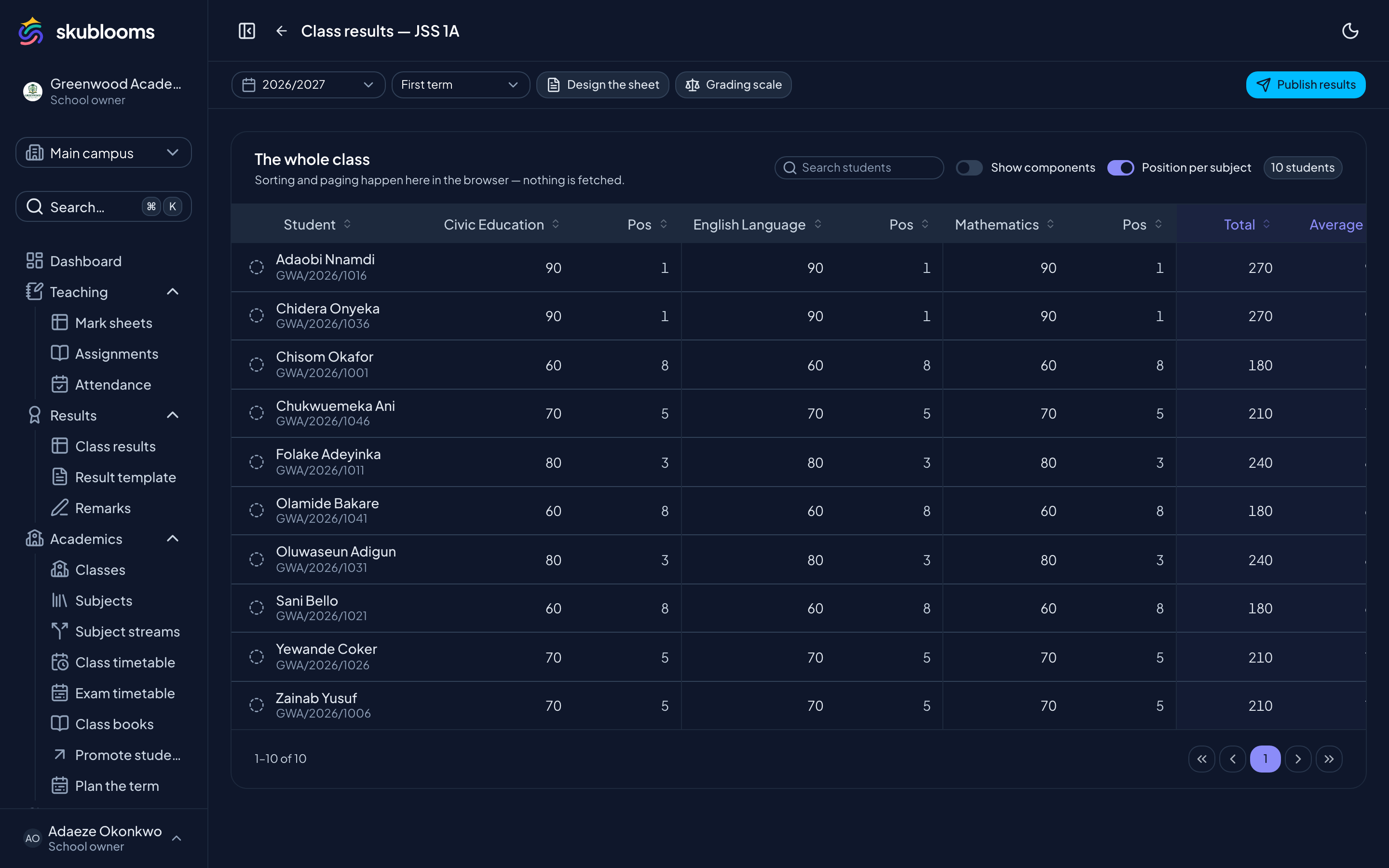This screenshot has width=1389, height=868.
Task: Open the 2026/2027 session dropdown
Action: [308, 85]
